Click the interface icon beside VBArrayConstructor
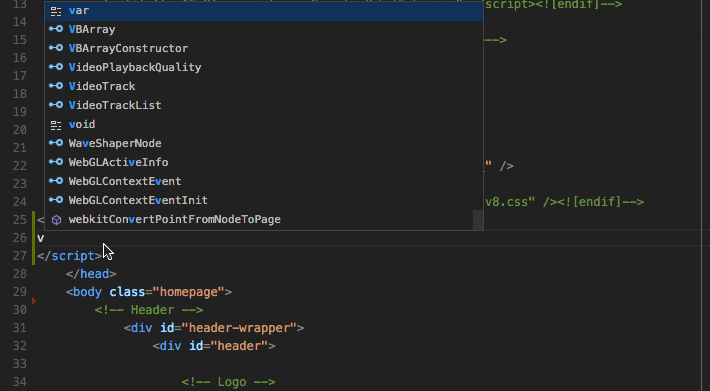Screen dimensions: 710x391 pyautogui.click(x=56, y=48)
